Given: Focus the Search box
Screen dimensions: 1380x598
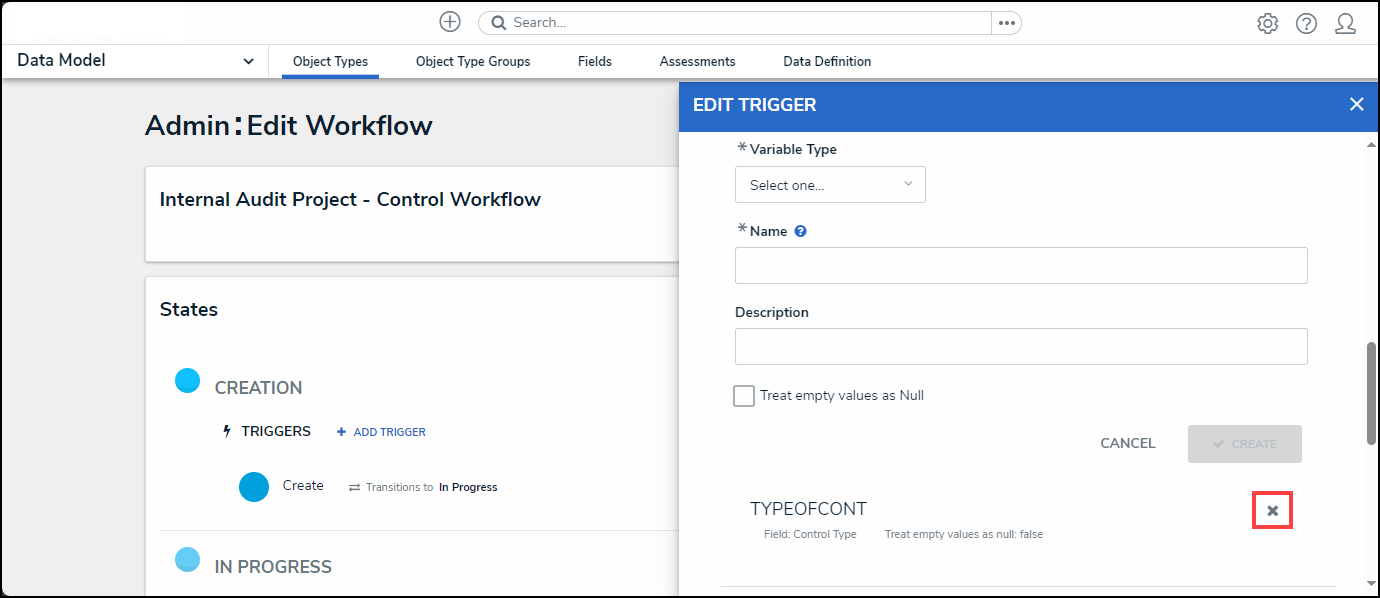Looking at the screenshot, I should click(740, 23).
